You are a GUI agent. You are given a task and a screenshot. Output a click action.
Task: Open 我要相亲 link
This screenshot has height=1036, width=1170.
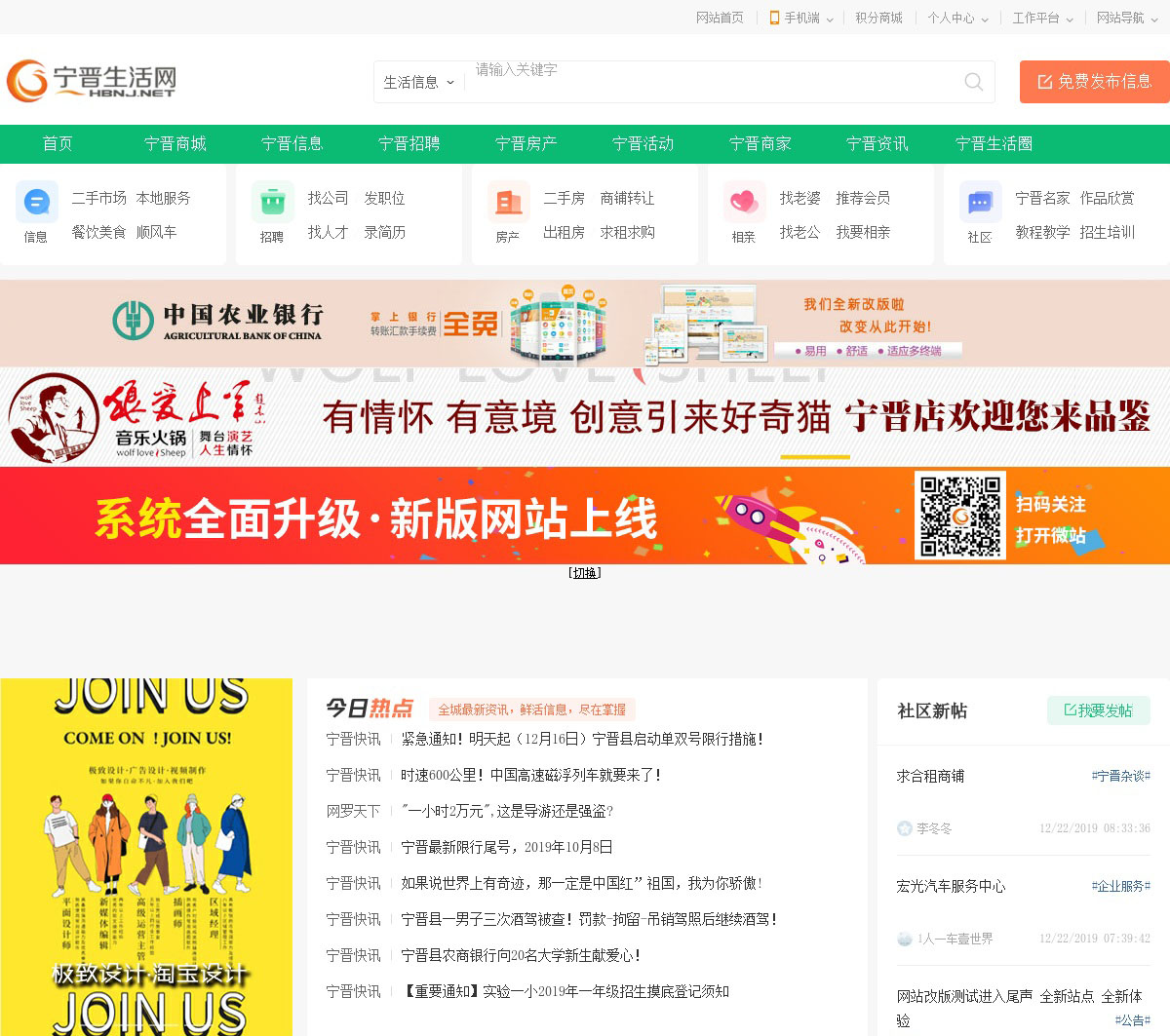pos(863,232)
